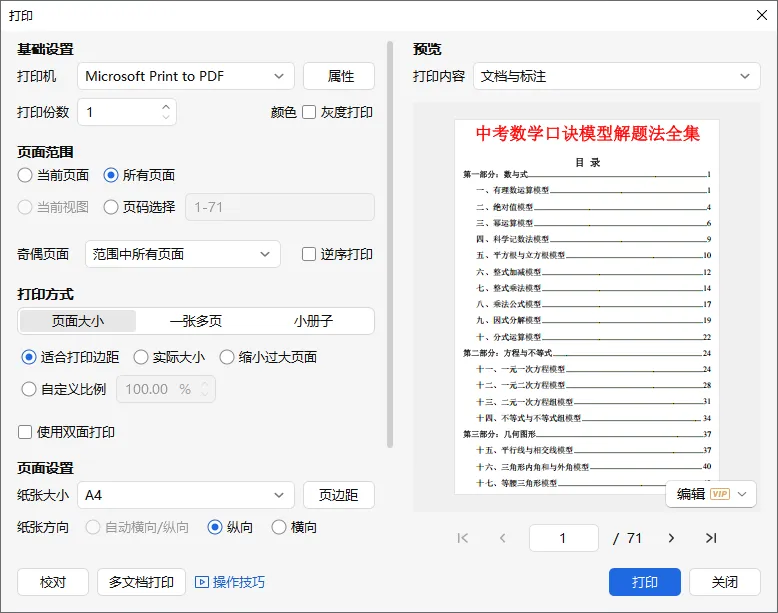Choose 实际大小 radio option

coord(141,357)
